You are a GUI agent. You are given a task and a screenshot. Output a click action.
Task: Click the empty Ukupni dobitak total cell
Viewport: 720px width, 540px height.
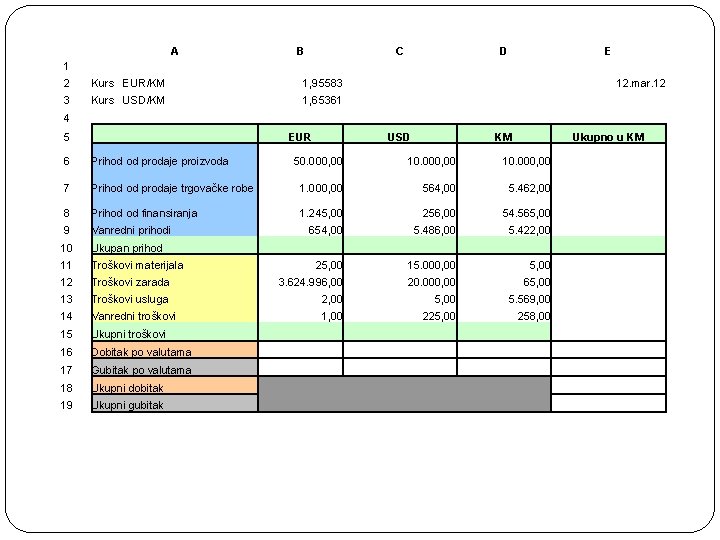(608, 385)
